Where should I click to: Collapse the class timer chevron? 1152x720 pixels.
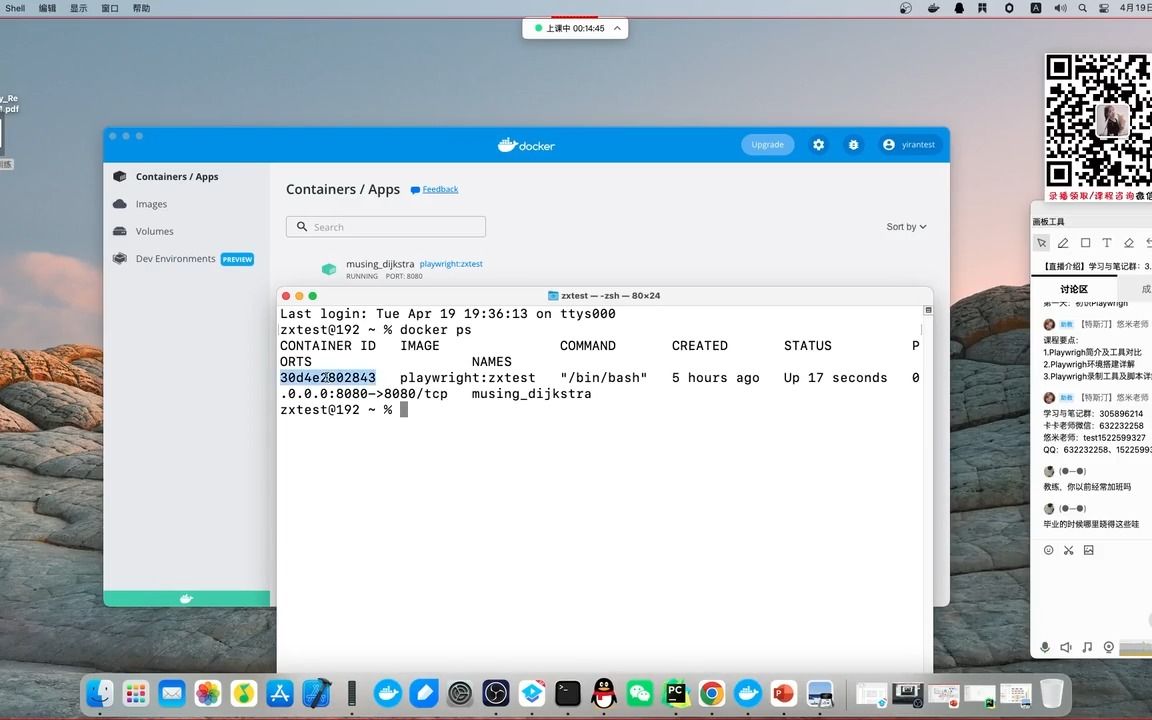click(x=617, y=28)
